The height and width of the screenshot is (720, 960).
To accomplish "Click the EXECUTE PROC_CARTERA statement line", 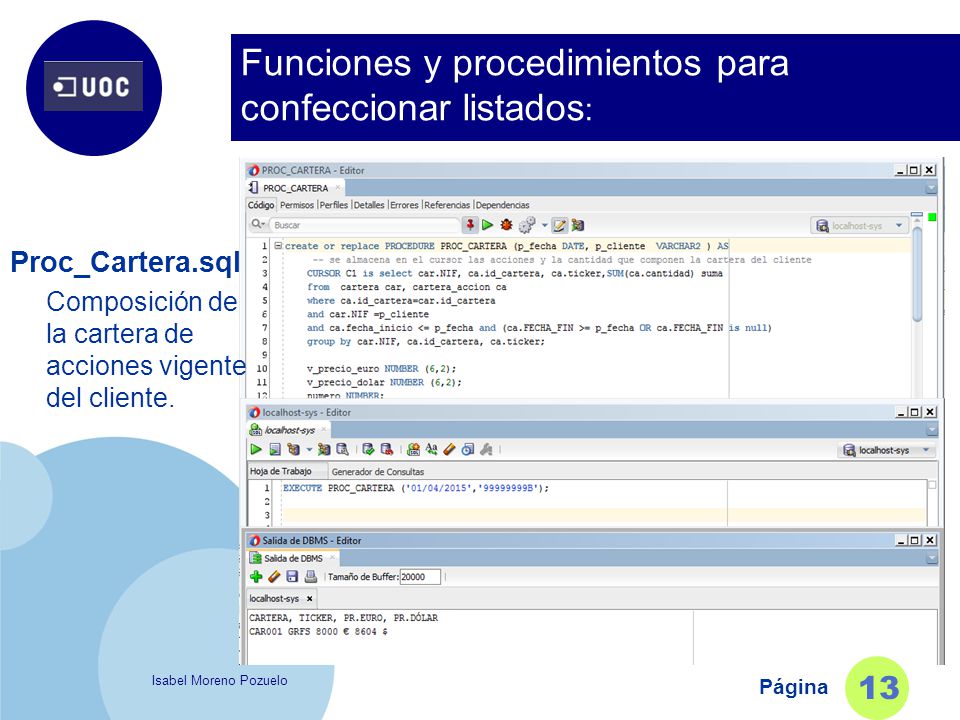I will coord(416,488).
